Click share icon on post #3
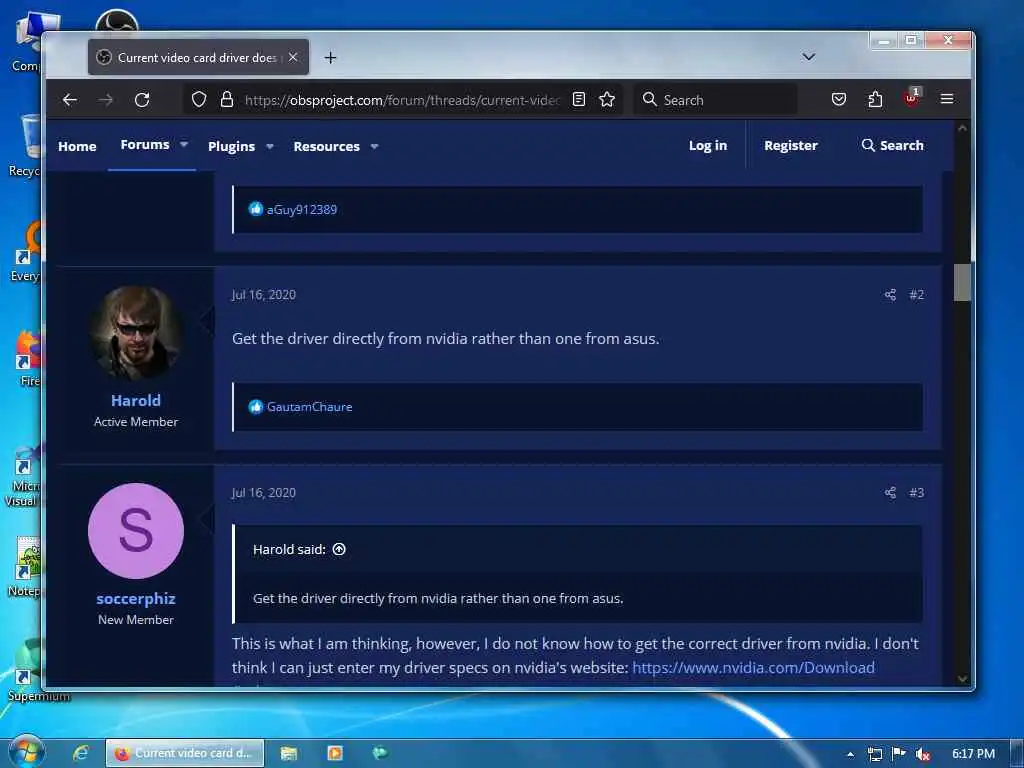Screen dimensions: 1024x768 pos(890,492)
